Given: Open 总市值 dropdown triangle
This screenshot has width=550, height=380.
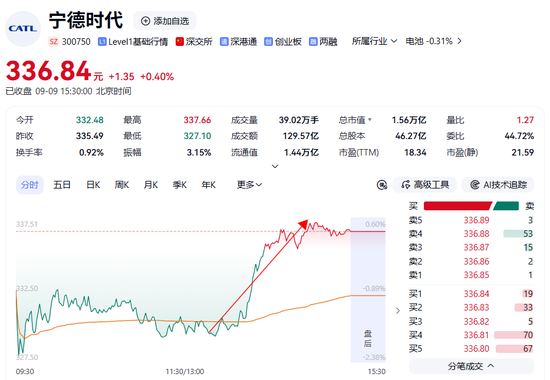Looking at the screenshot, I should (370, 120).
